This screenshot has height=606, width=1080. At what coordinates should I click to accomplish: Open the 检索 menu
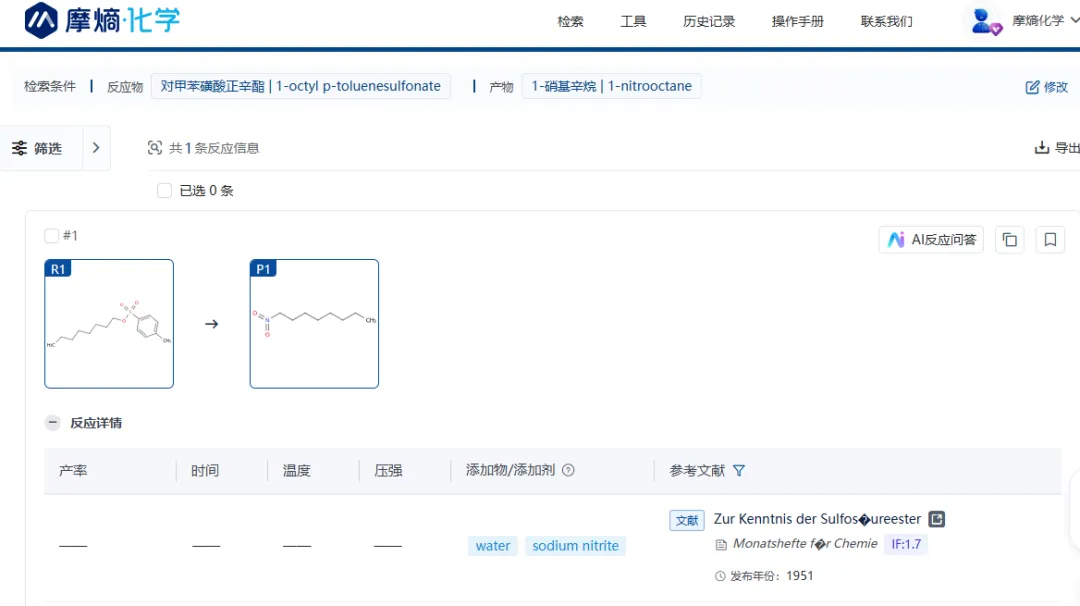[570, 21]
